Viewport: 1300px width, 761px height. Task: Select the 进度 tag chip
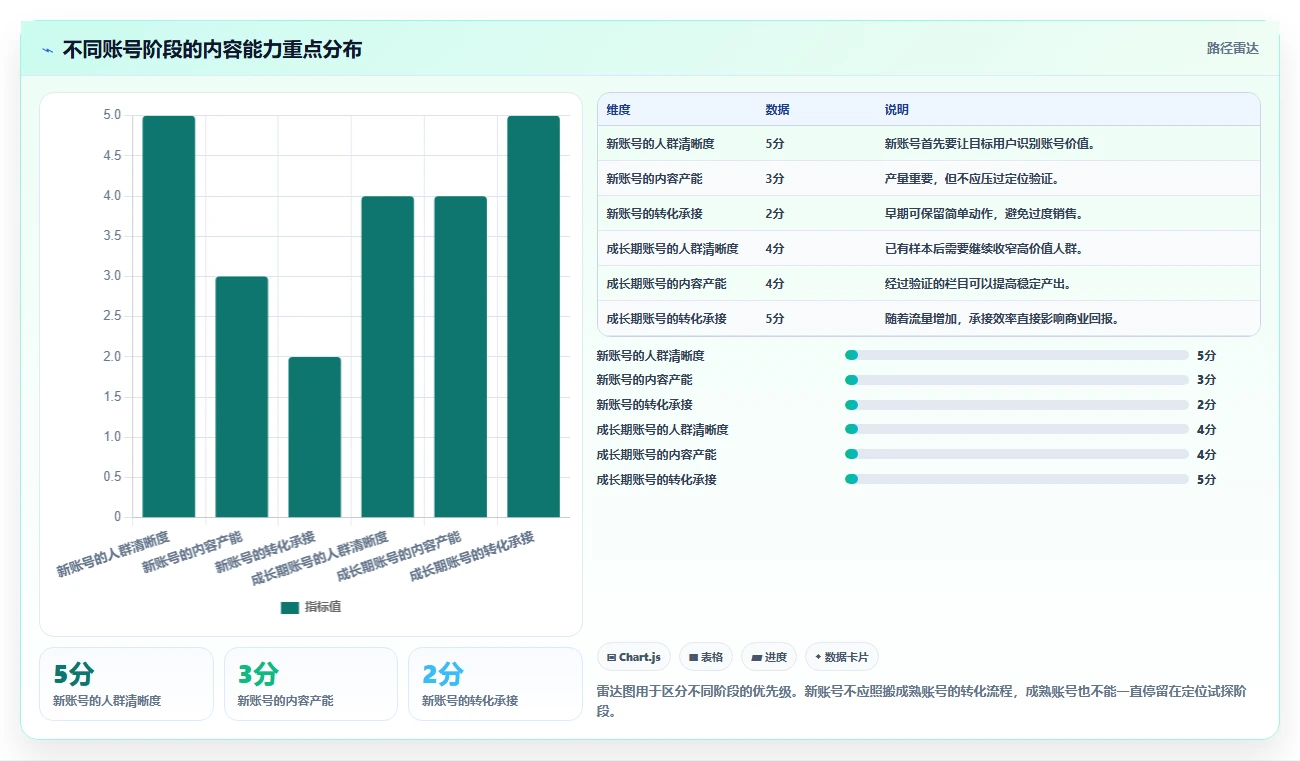tap(769, 657)
